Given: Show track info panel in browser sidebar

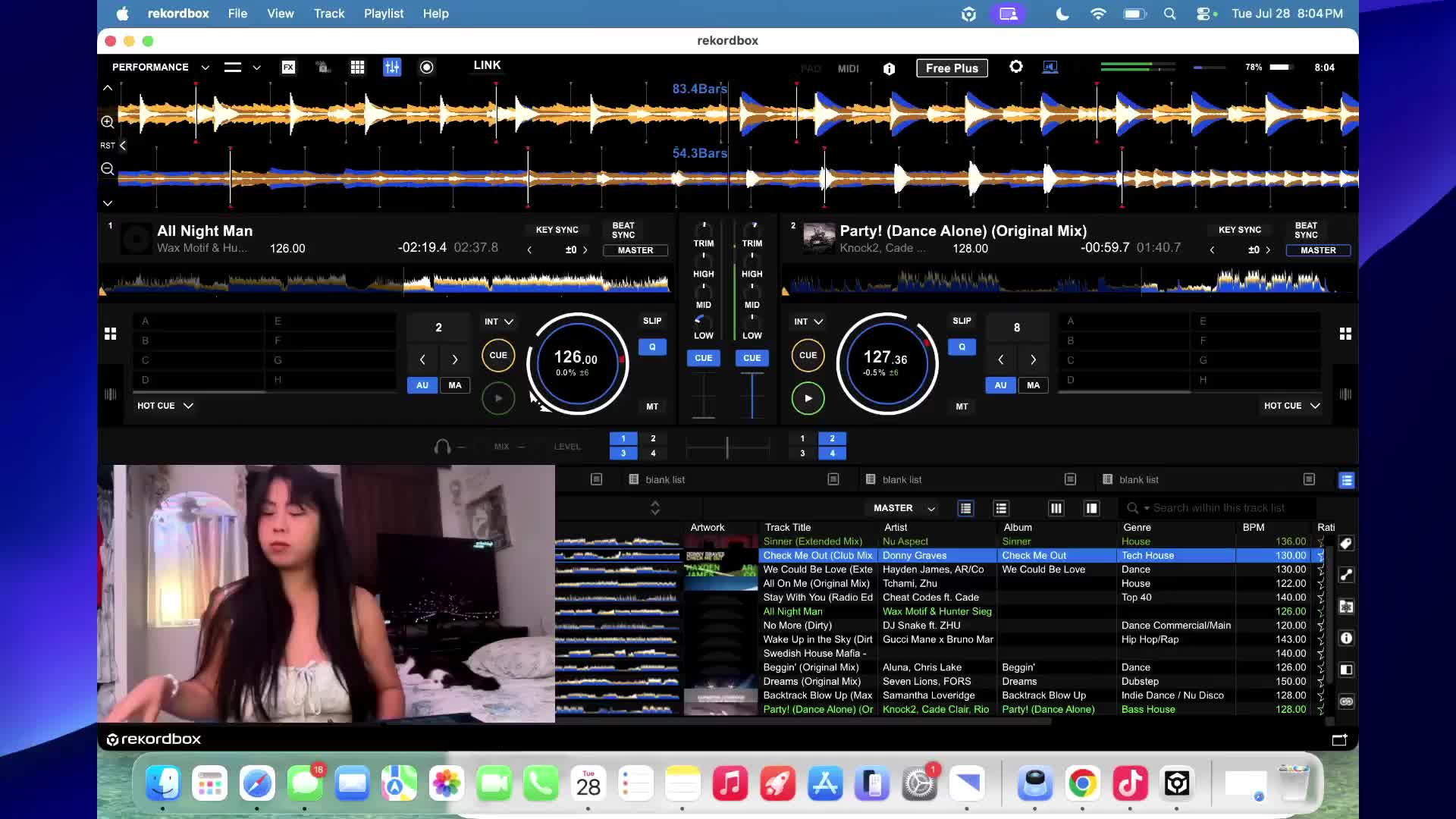Looking at the screenshot, I should coord(1346,639).
